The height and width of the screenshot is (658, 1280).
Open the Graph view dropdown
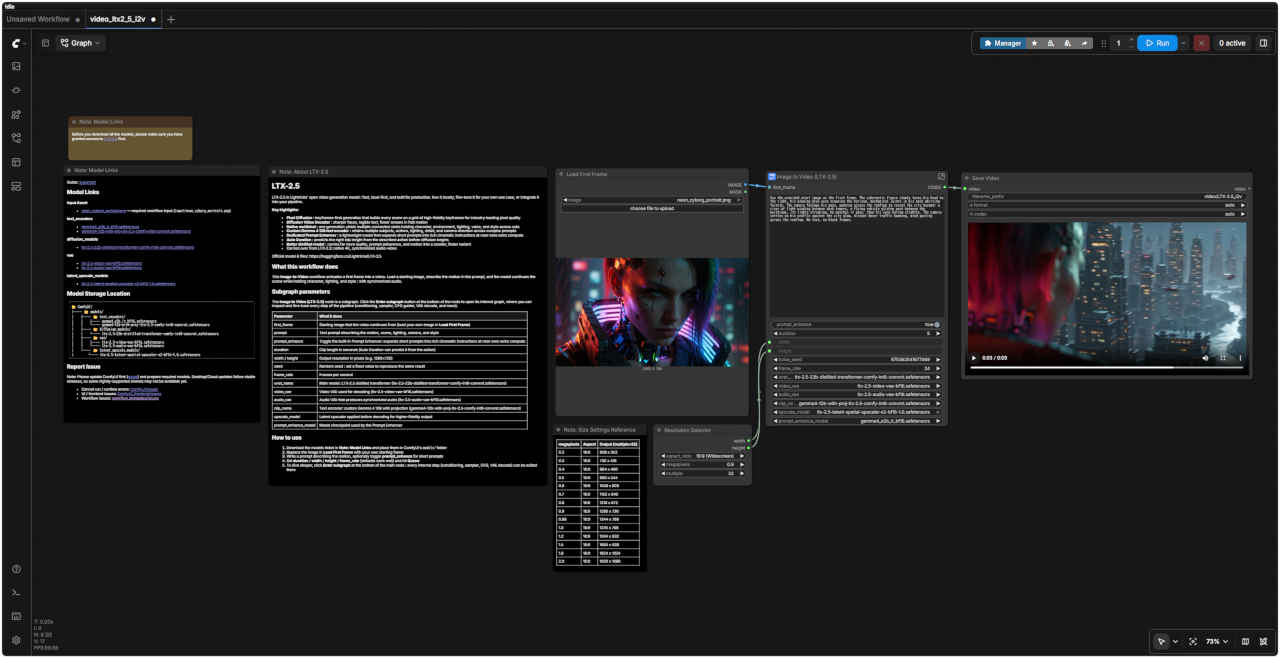81,43
